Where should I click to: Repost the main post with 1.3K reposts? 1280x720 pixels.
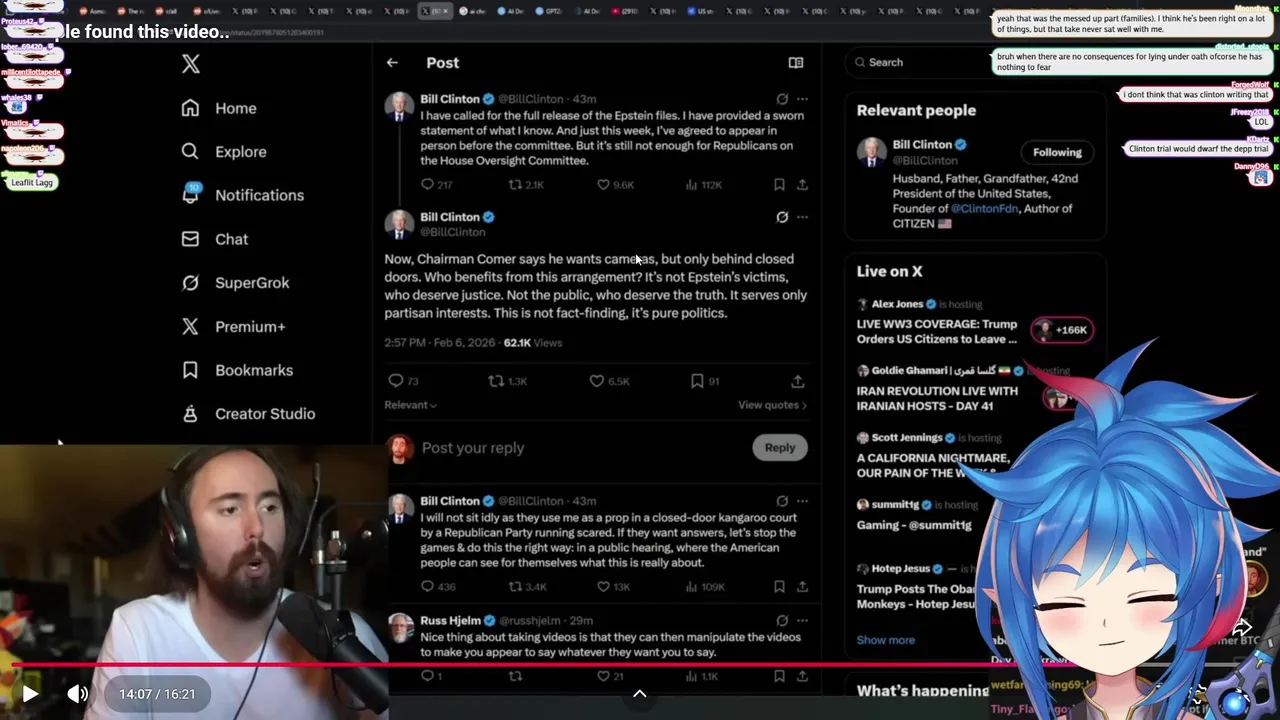507,381
